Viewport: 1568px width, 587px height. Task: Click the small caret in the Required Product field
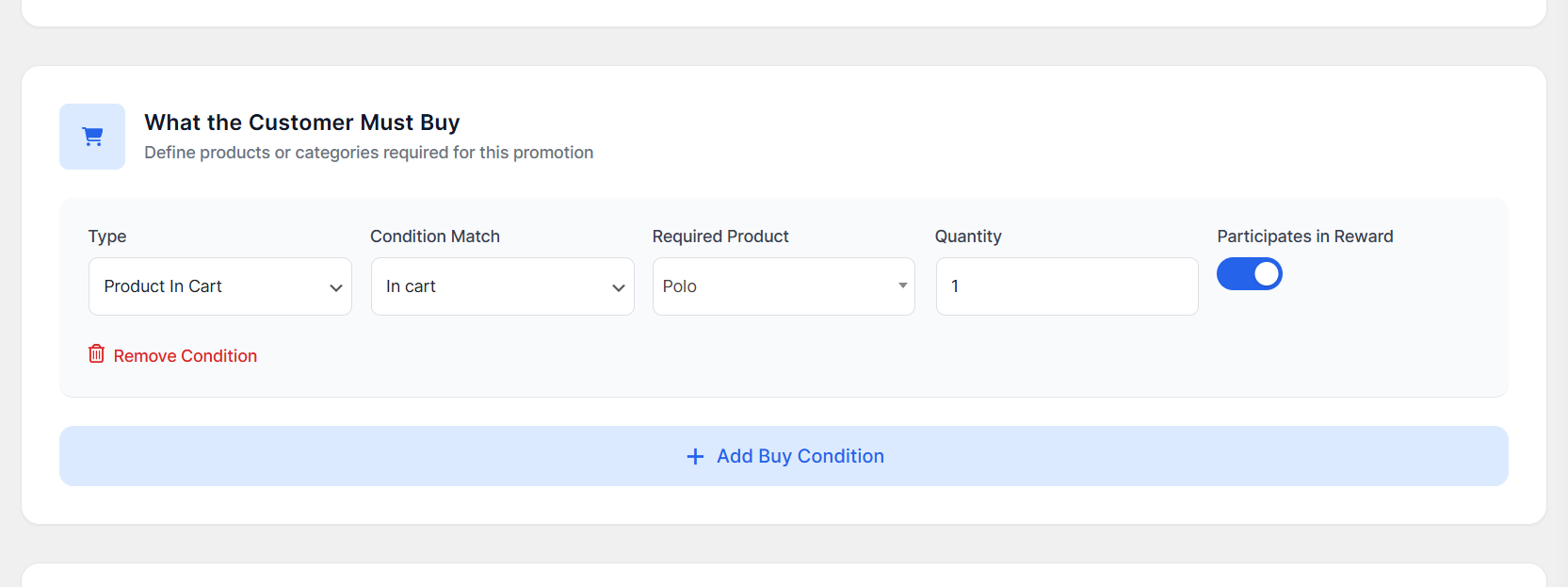pyautogui.click(x=902, y=285)
